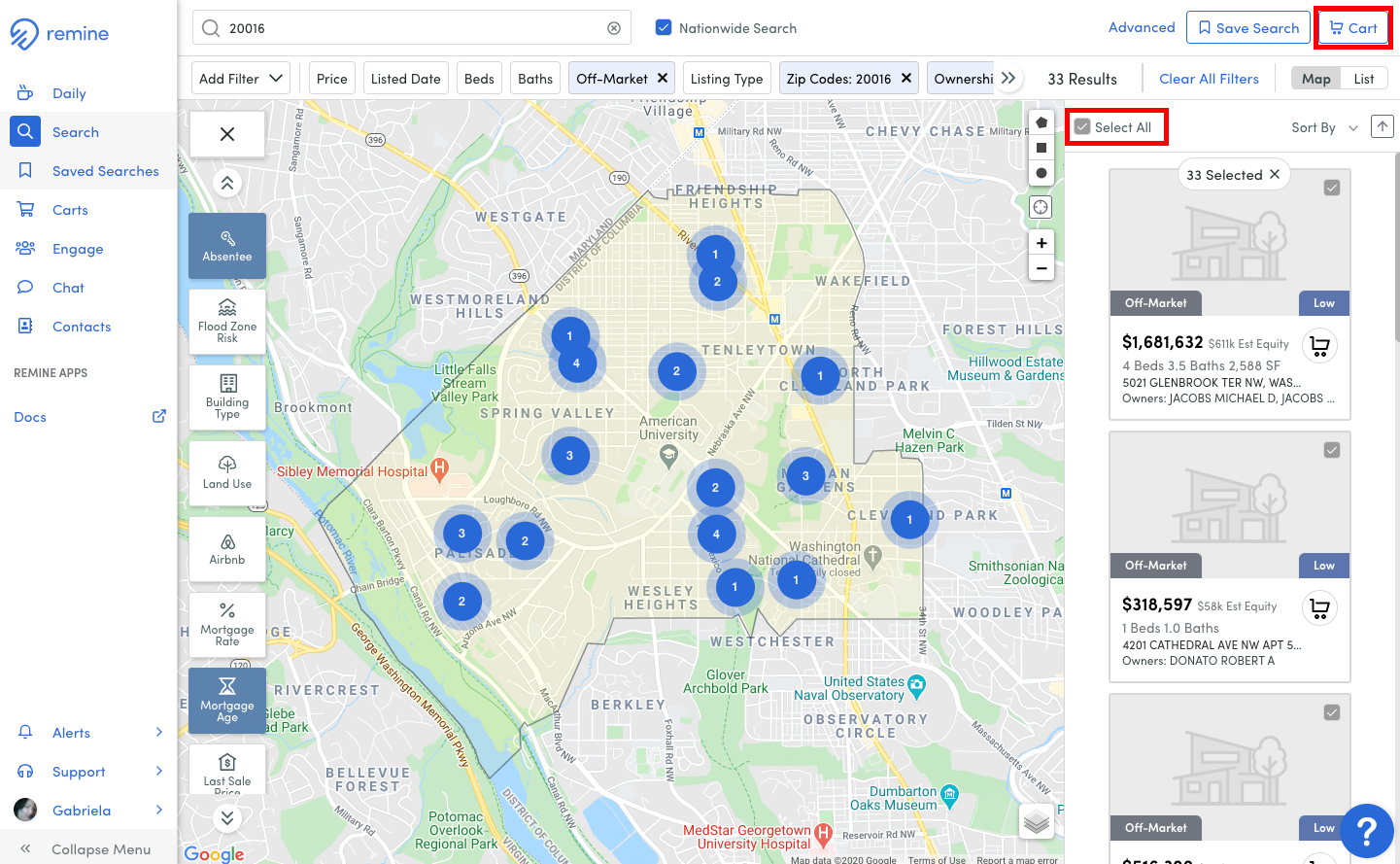Open Docs external link
This screenshot has height=864, width=1400.
pyautogui.click(x=88, y=417)
